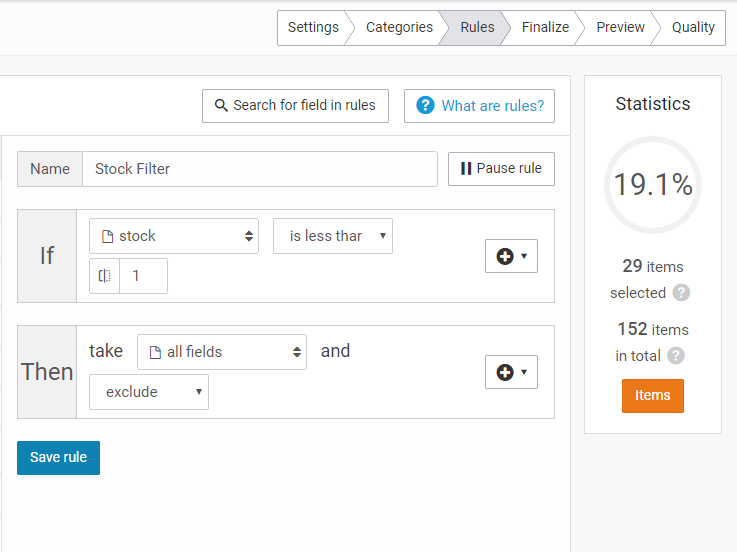Open the Preview step tab
The image size is (737, 552).
point(620,27)
